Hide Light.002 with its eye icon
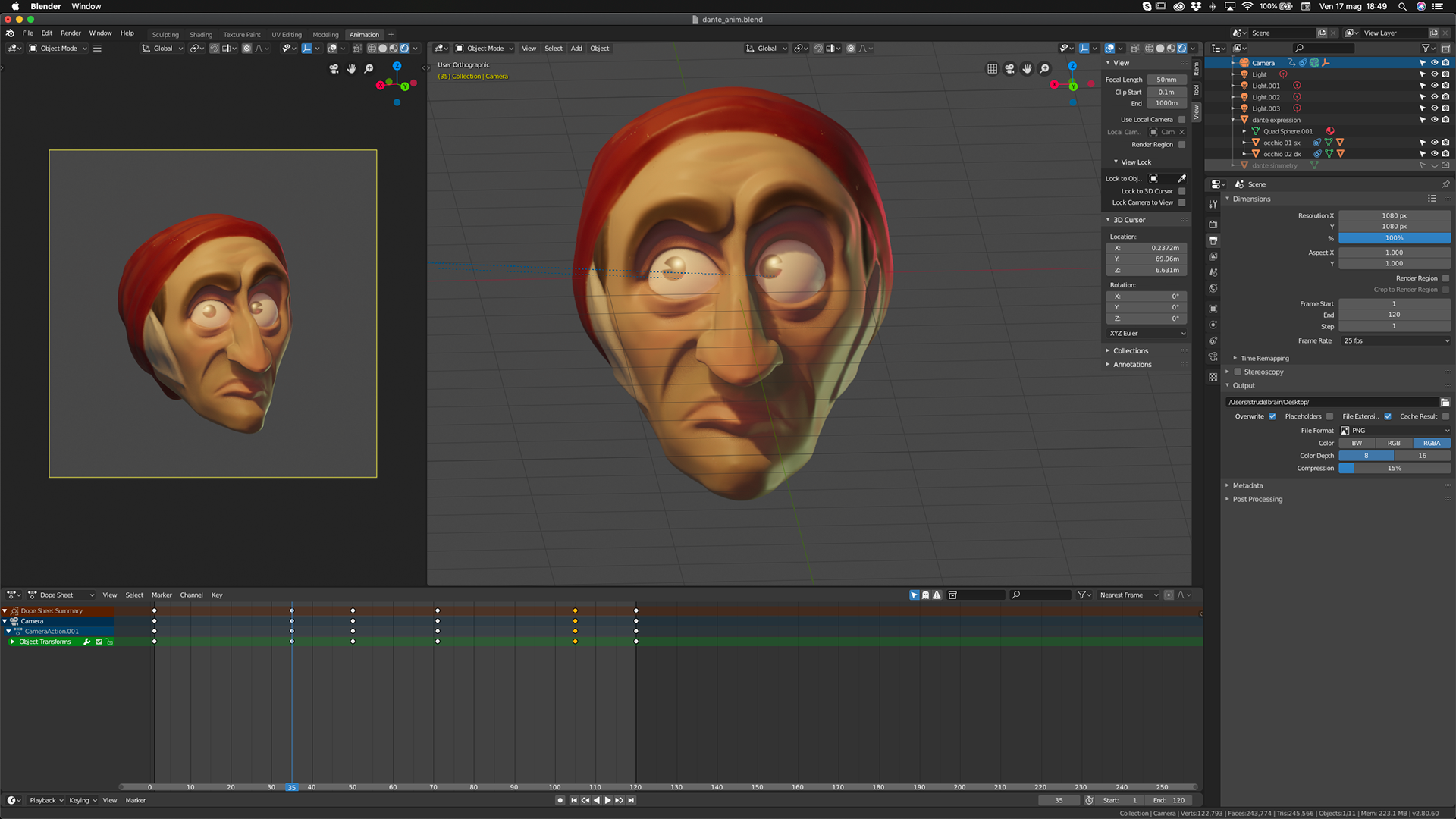 (1434, 97)
